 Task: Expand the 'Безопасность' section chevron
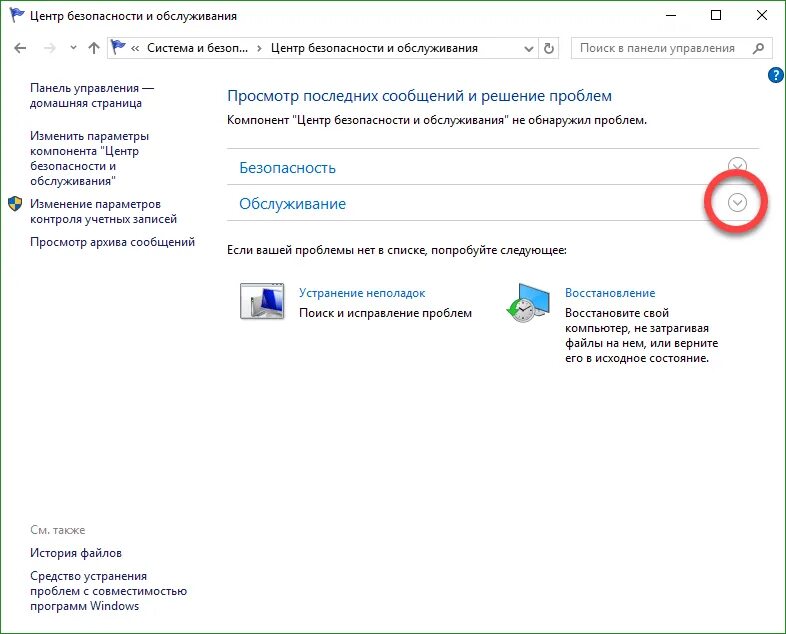pos(737,166)
